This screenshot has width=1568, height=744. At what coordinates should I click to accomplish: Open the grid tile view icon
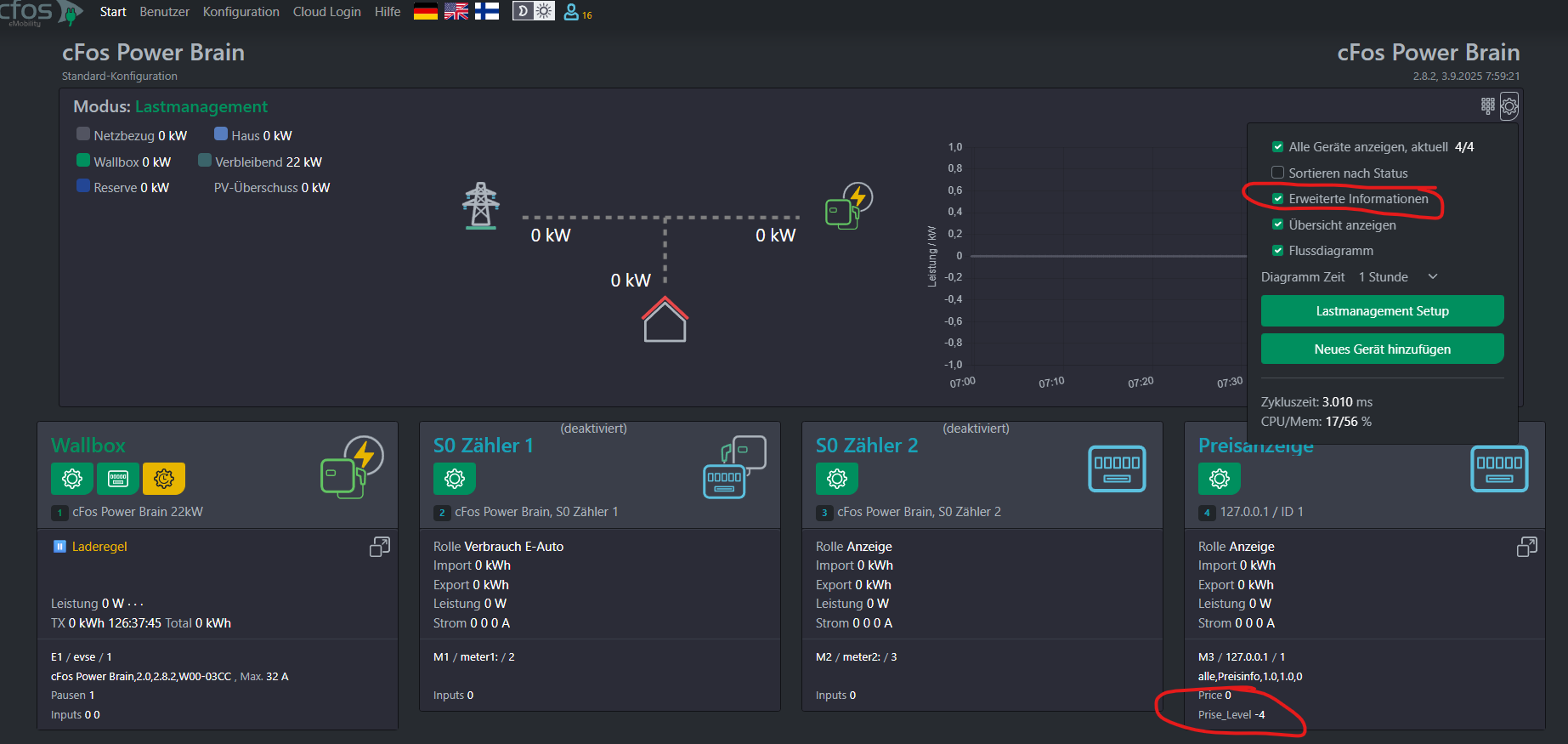[x=1487, y=105]
